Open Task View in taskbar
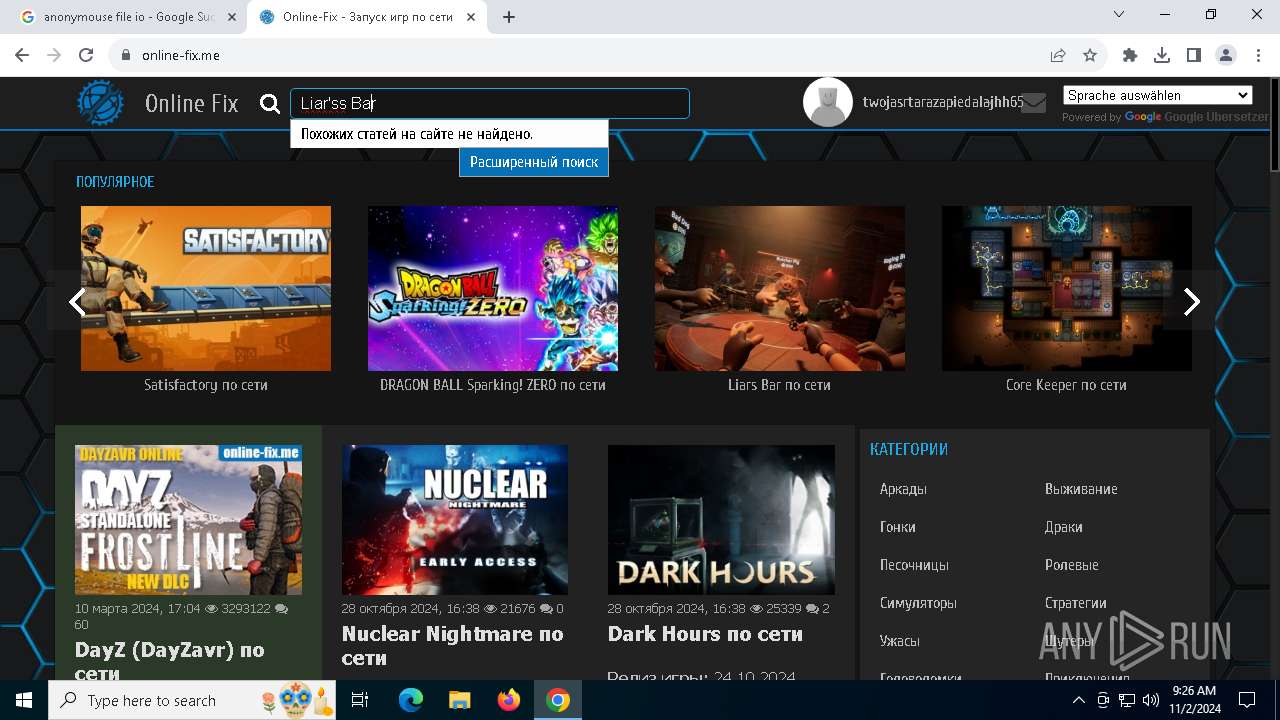 (x=360, y=700)
